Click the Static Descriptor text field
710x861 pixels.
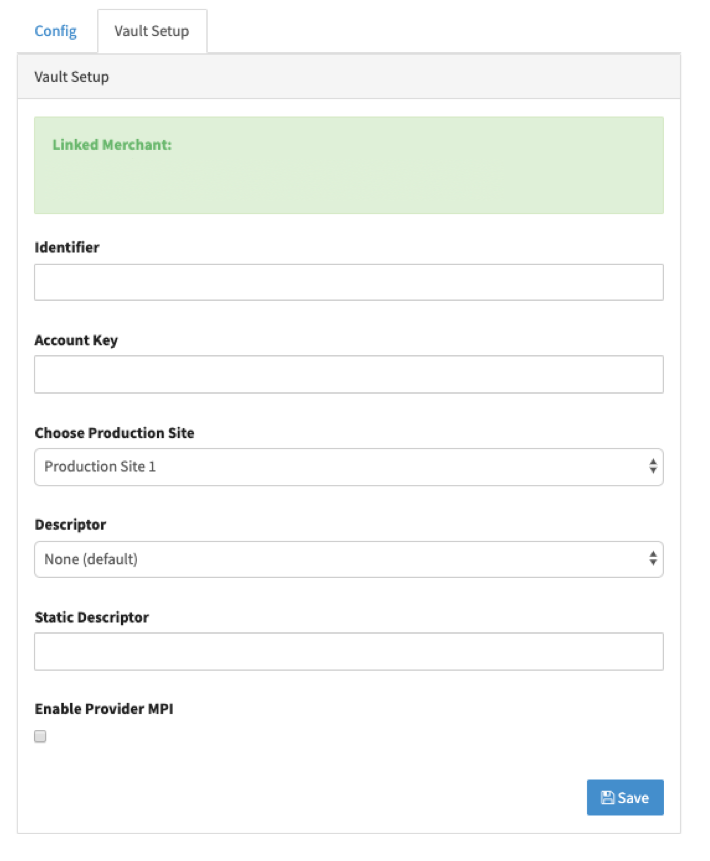coord(348,651)
